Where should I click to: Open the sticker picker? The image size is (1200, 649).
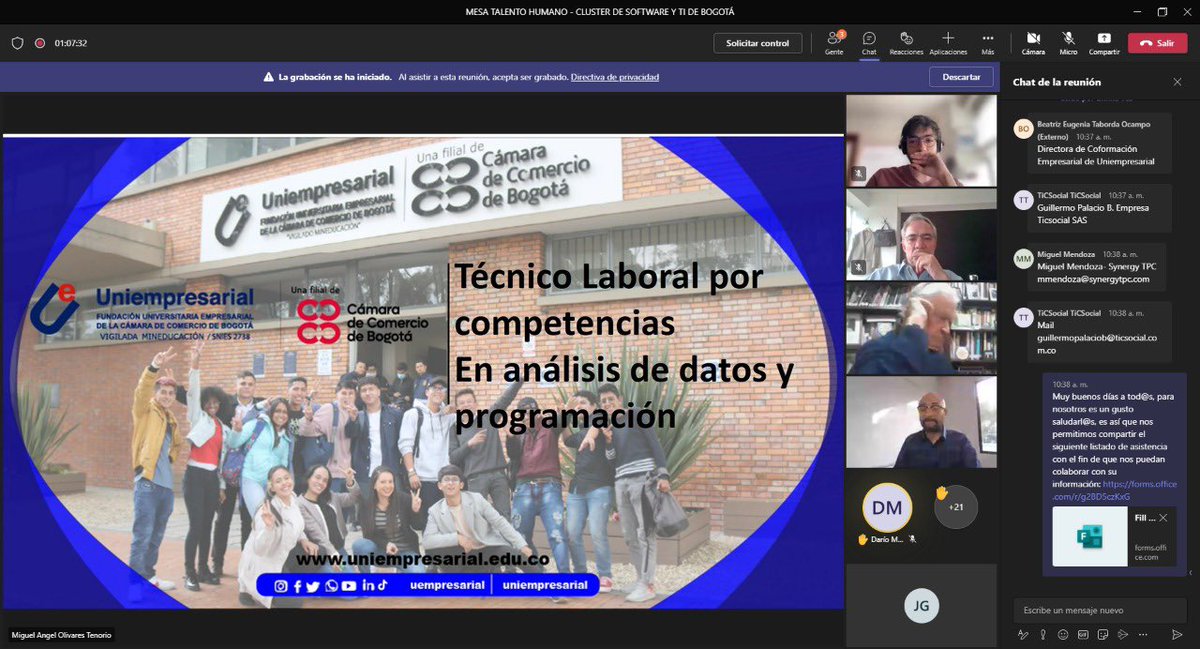[x=1102, y=635]
